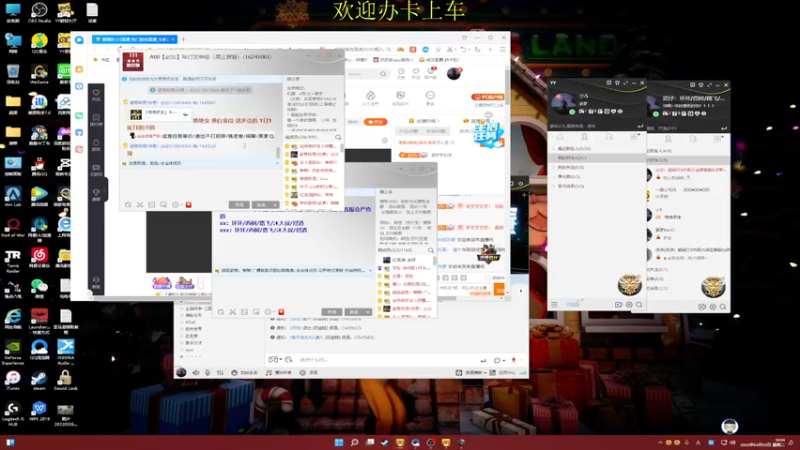
Task: Open send options arrow in upper YY chat
Action: coord(275,205)
